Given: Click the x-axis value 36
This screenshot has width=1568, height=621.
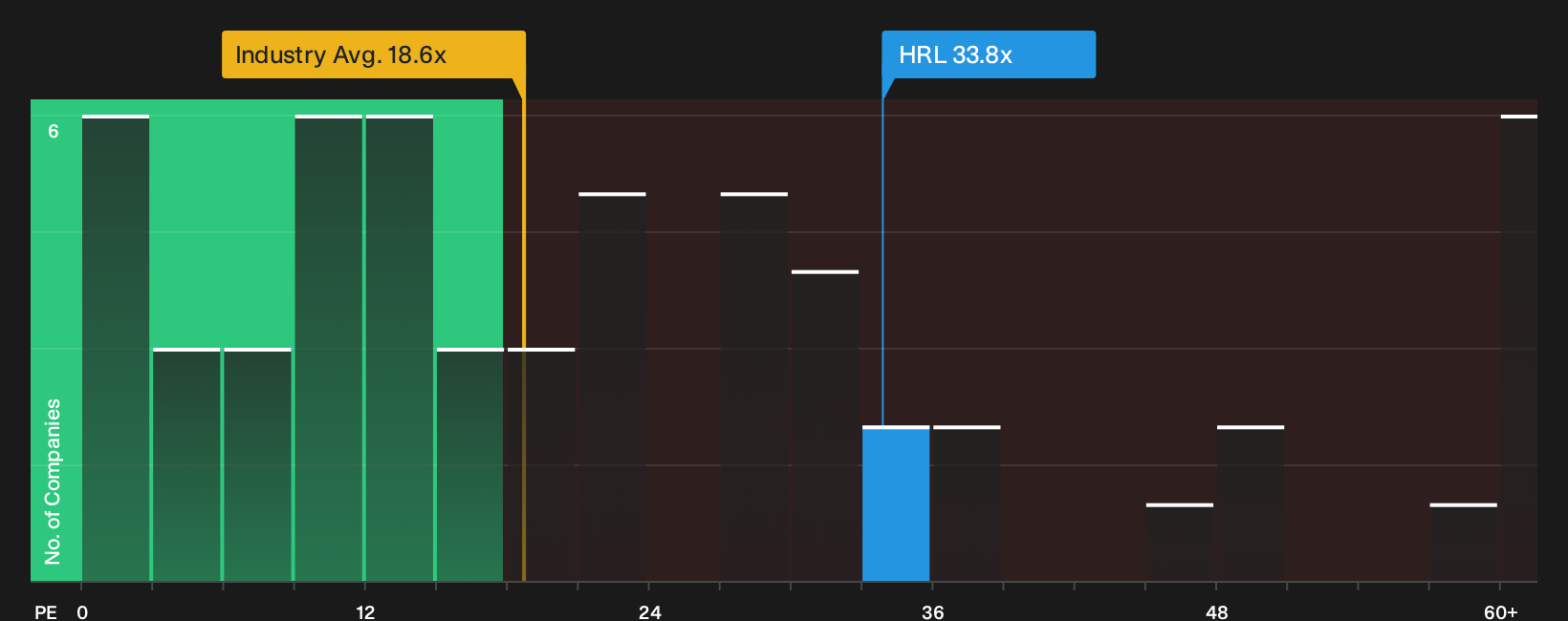Looking at the screenshot, I should pos(932,611).
